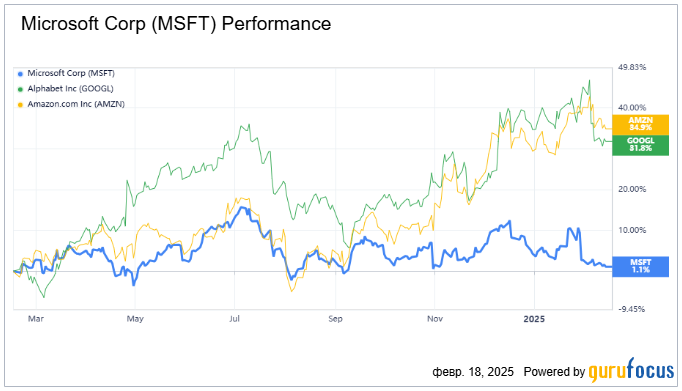Screen dimensions: 682x391
Task: Click the GOOGL 31.8% value badge
Action: point(640,145)
